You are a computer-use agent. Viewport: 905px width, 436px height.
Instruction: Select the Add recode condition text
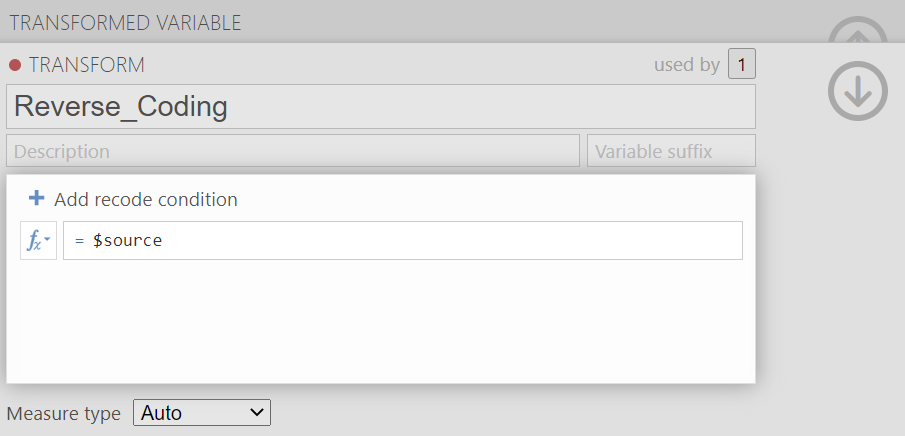click(145, 200)
